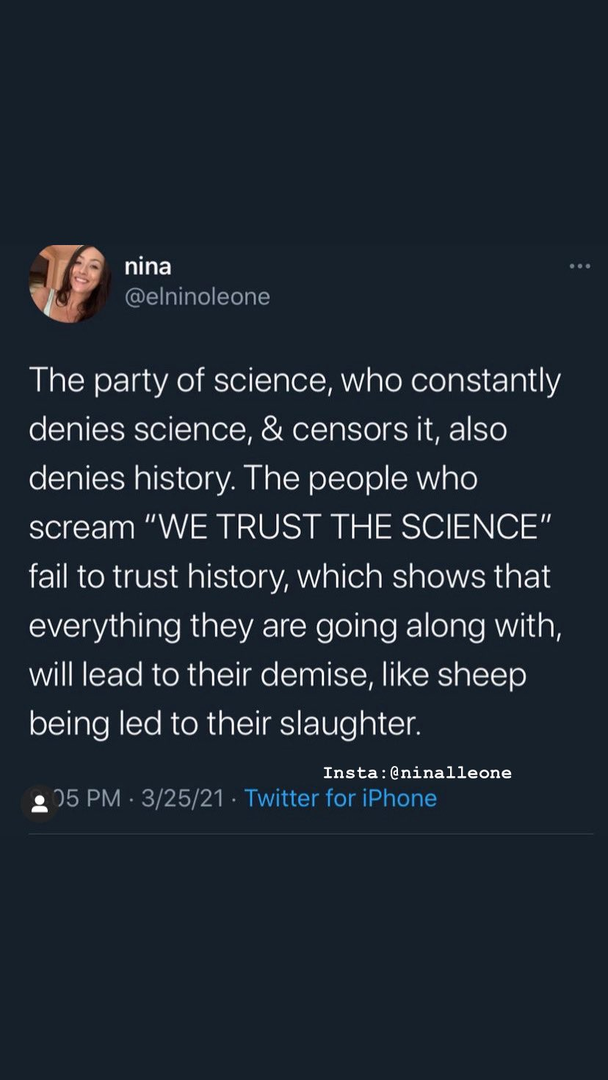Click the "Twitter for iPhone" source link

340,798
